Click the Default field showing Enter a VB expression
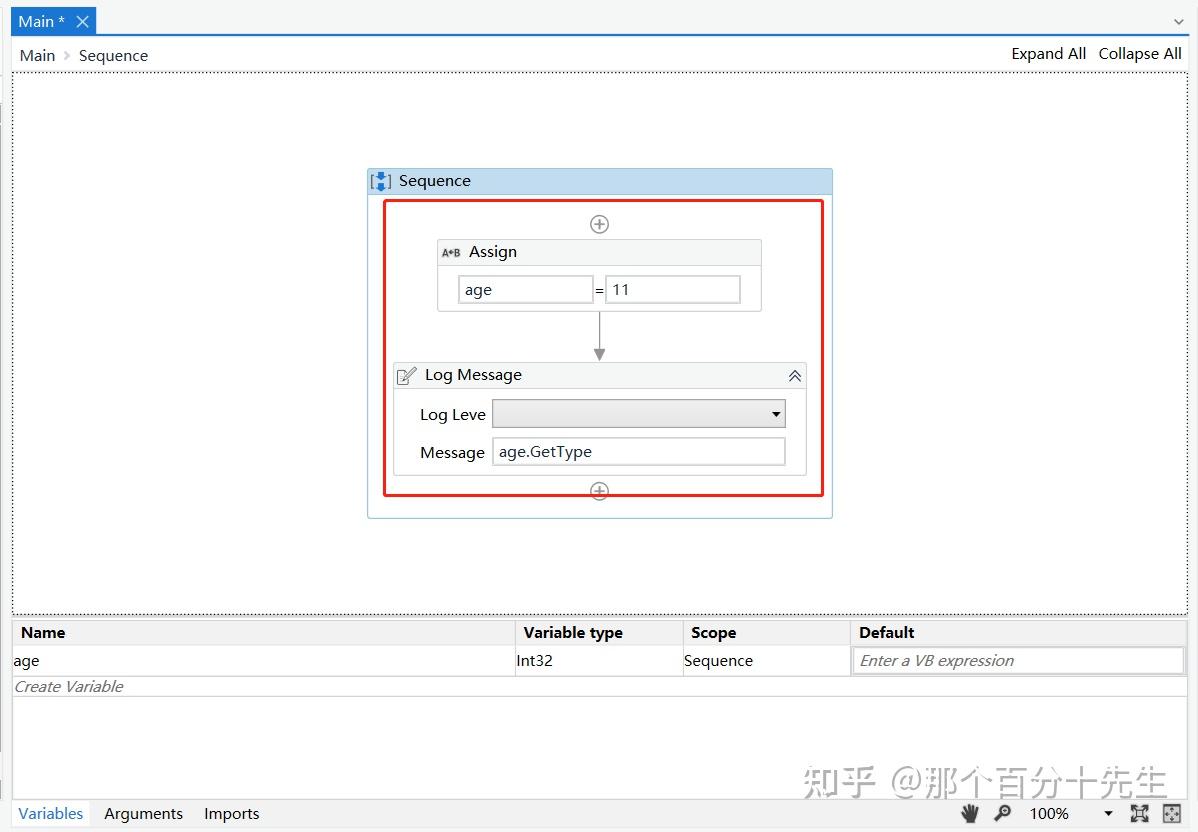Viewport: 1198px width, 832px height. pyautogui.click(x=1017, y=660)
